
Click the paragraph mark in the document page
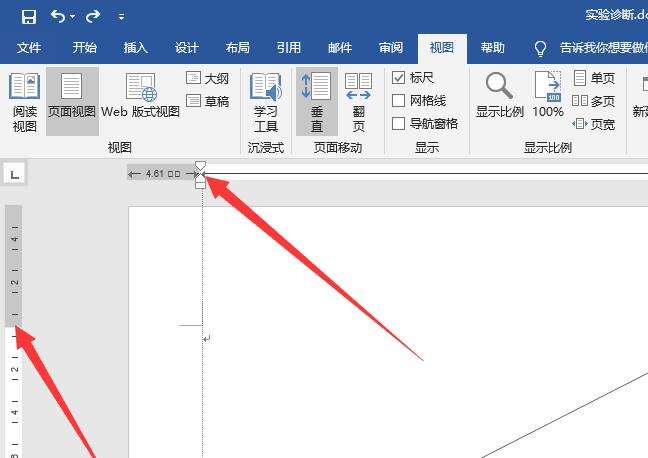[x=207, y=339]
